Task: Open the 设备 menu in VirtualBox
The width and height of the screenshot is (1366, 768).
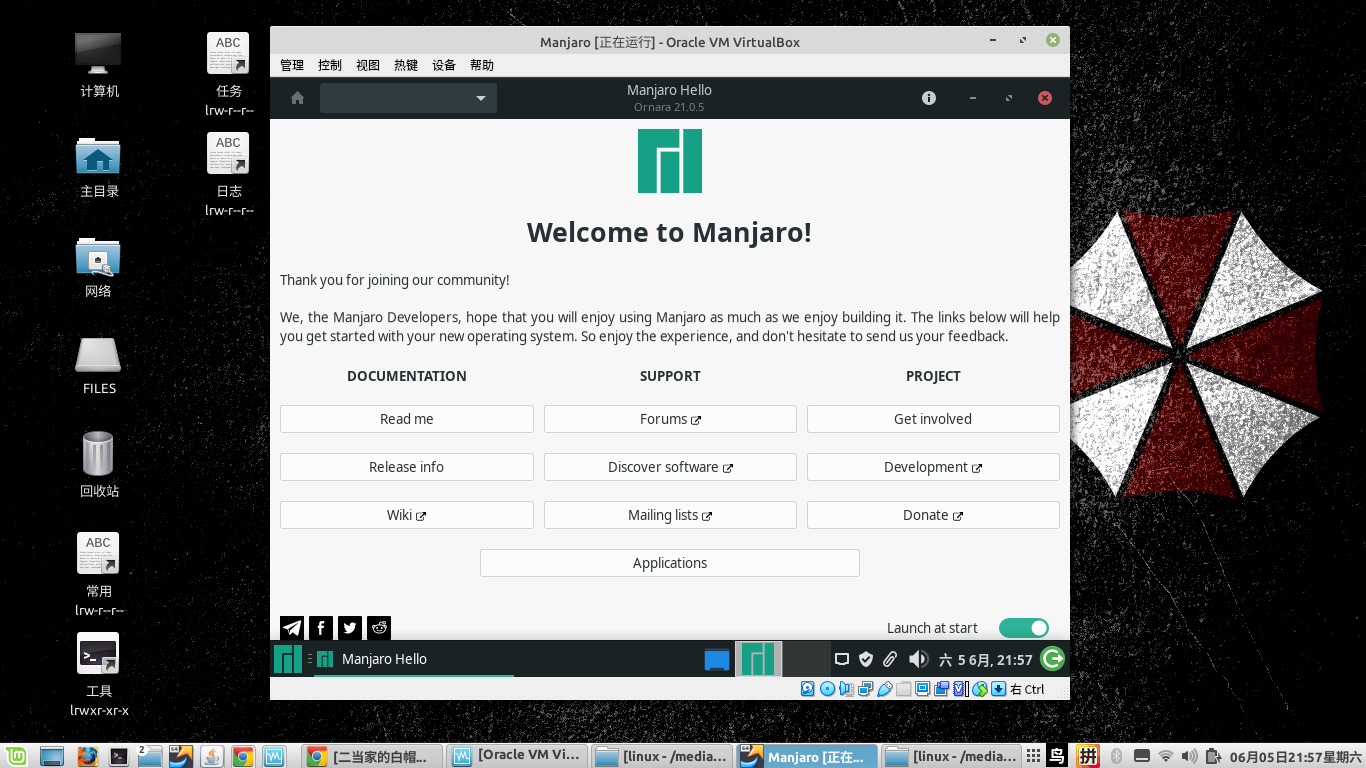Action: click(444, 65)
